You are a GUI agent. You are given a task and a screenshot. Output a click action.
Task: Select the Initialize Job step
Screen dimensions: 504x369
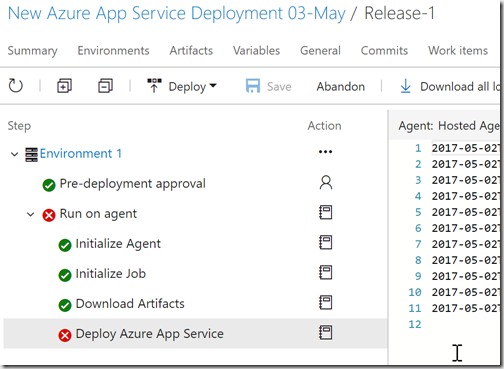tap(111, 274)
